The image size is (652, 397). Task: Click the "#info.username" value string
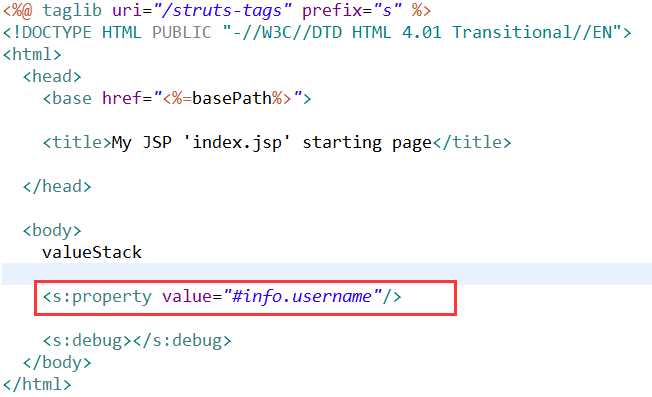pyautogui.click(x=302, y=297)
